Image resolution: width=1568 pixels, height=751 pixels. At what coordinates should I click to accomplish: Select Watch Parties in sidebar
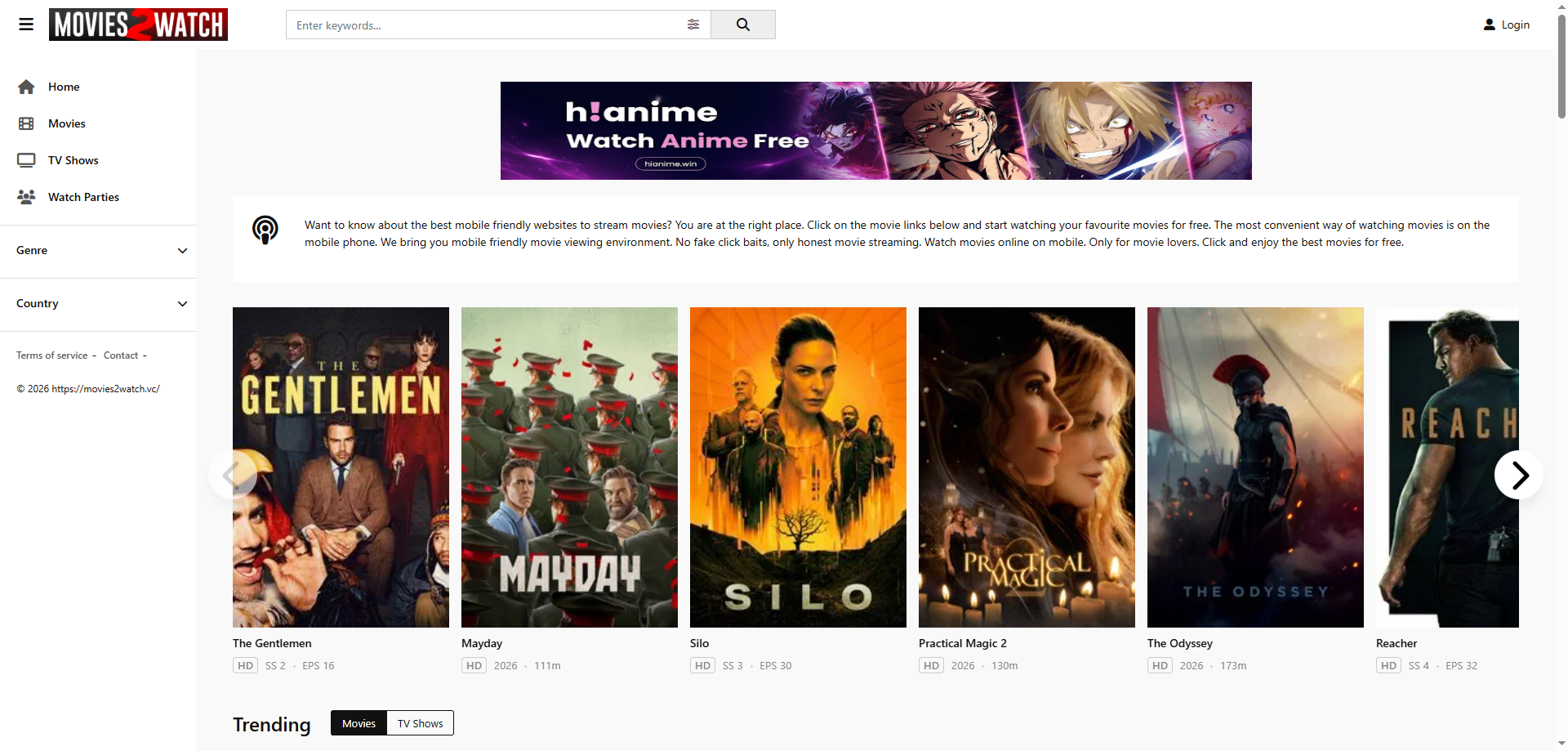tap(83, 197)
